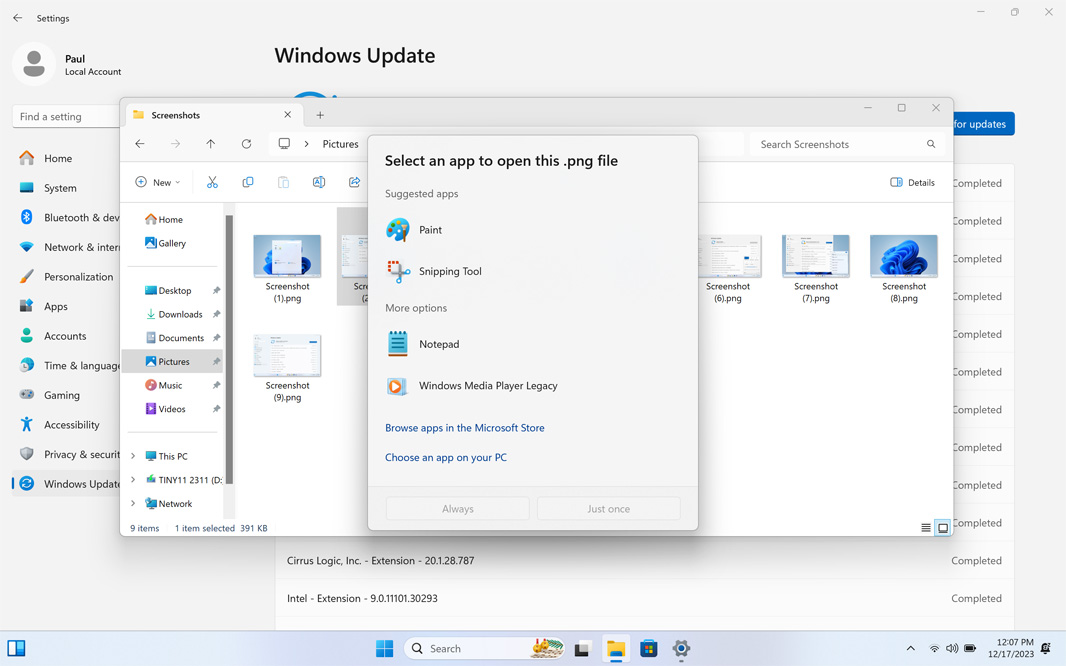The width and height of the screenshot is (1066, 666).
Task: Click the Share icon in toolbar
Action: pos(354,182)
